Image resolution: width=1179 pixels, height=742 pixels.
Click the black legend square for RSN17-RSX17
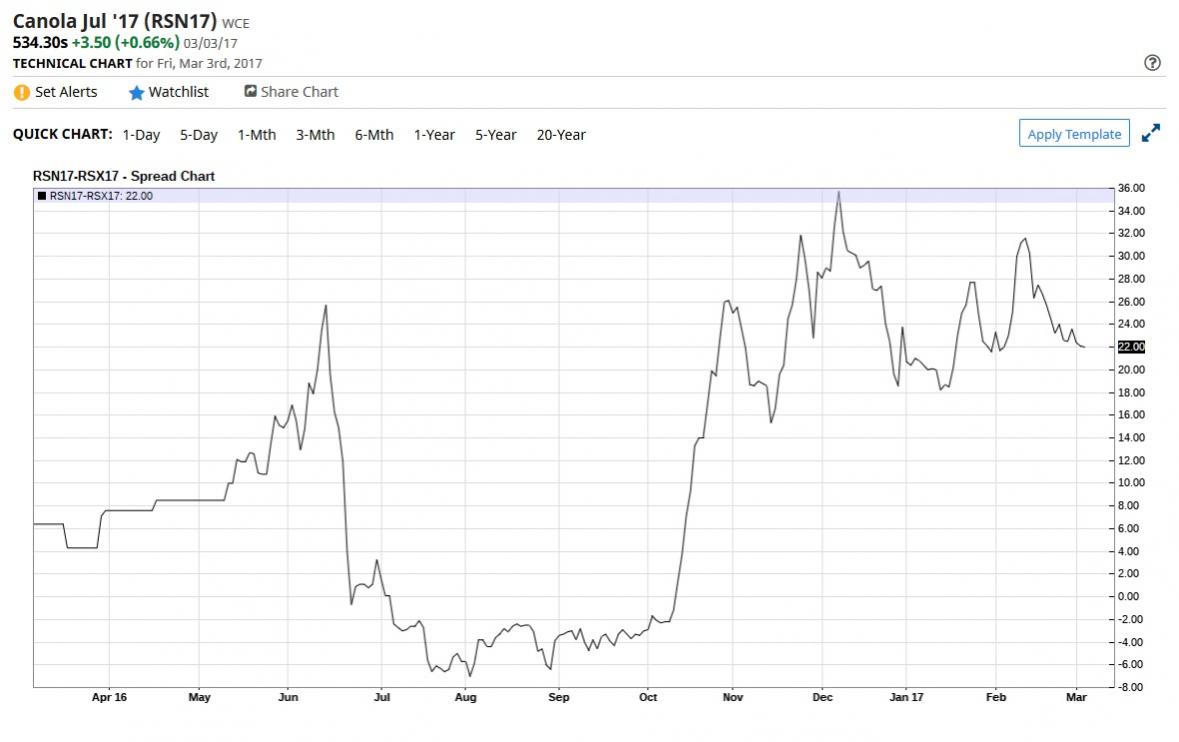(x=41, y=196)
